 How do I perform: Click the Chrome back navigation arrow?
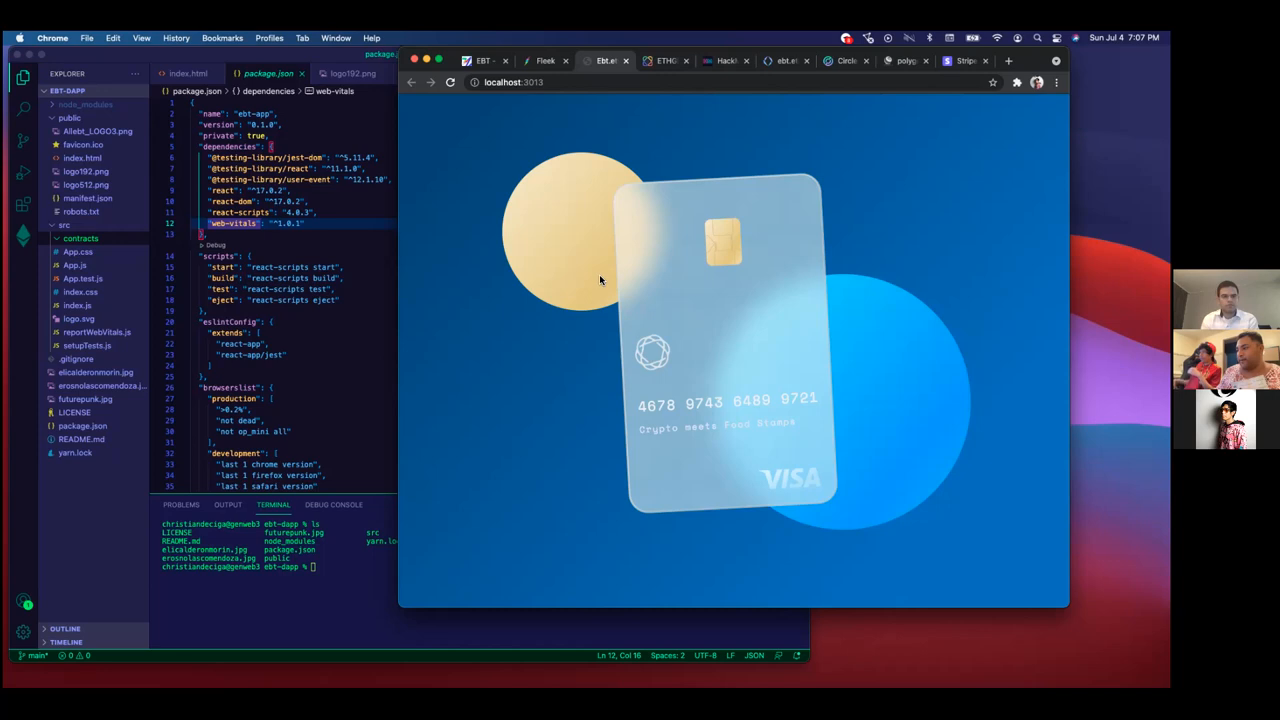[x=411, y=82]
